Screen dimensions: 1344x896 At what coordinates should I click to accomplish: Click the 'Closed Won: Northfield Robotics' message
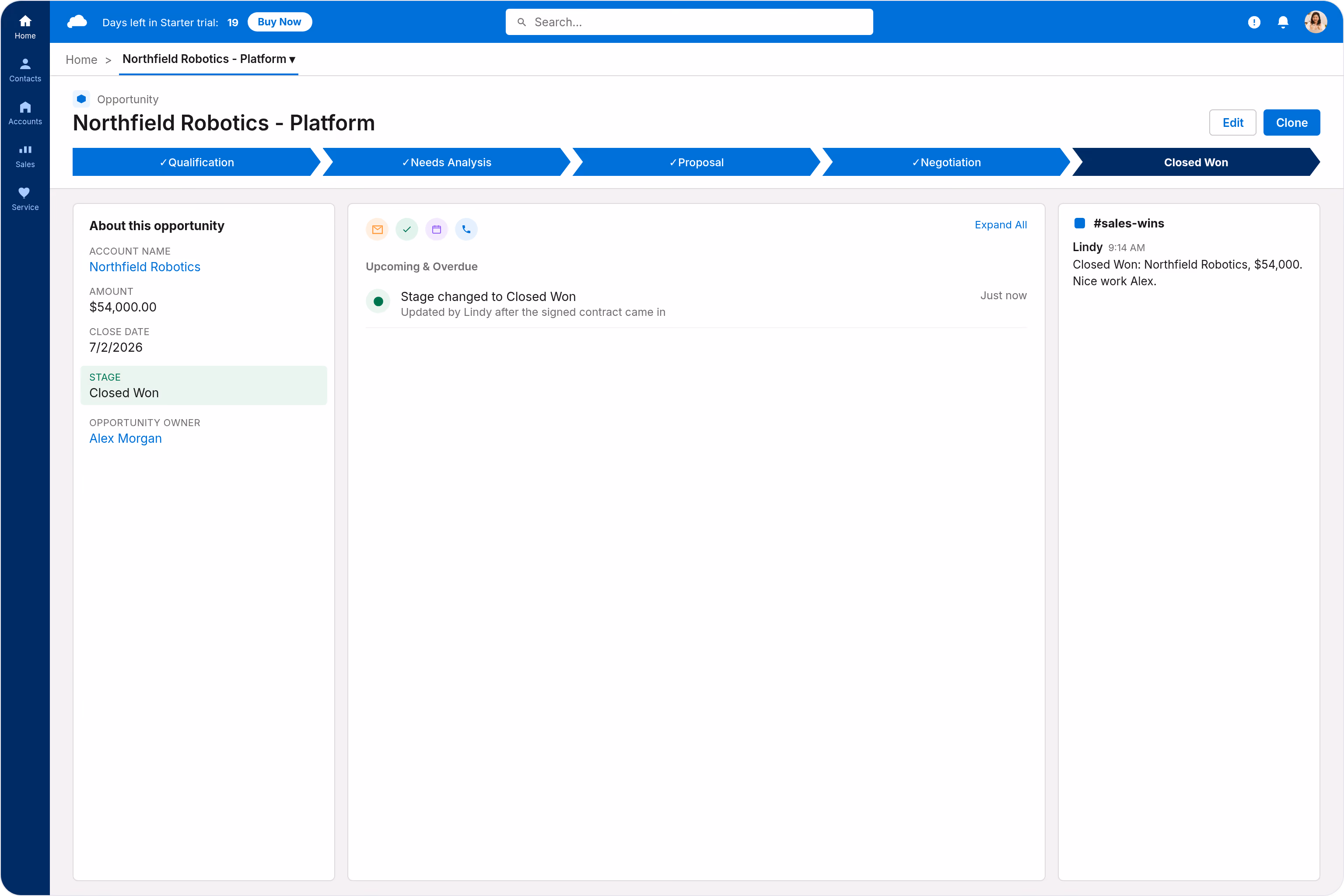click(x=1187, y=273)
